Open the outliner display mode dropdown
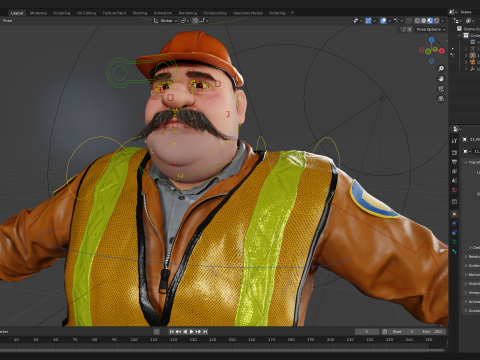Screen dimensions: 480x360 458,21
